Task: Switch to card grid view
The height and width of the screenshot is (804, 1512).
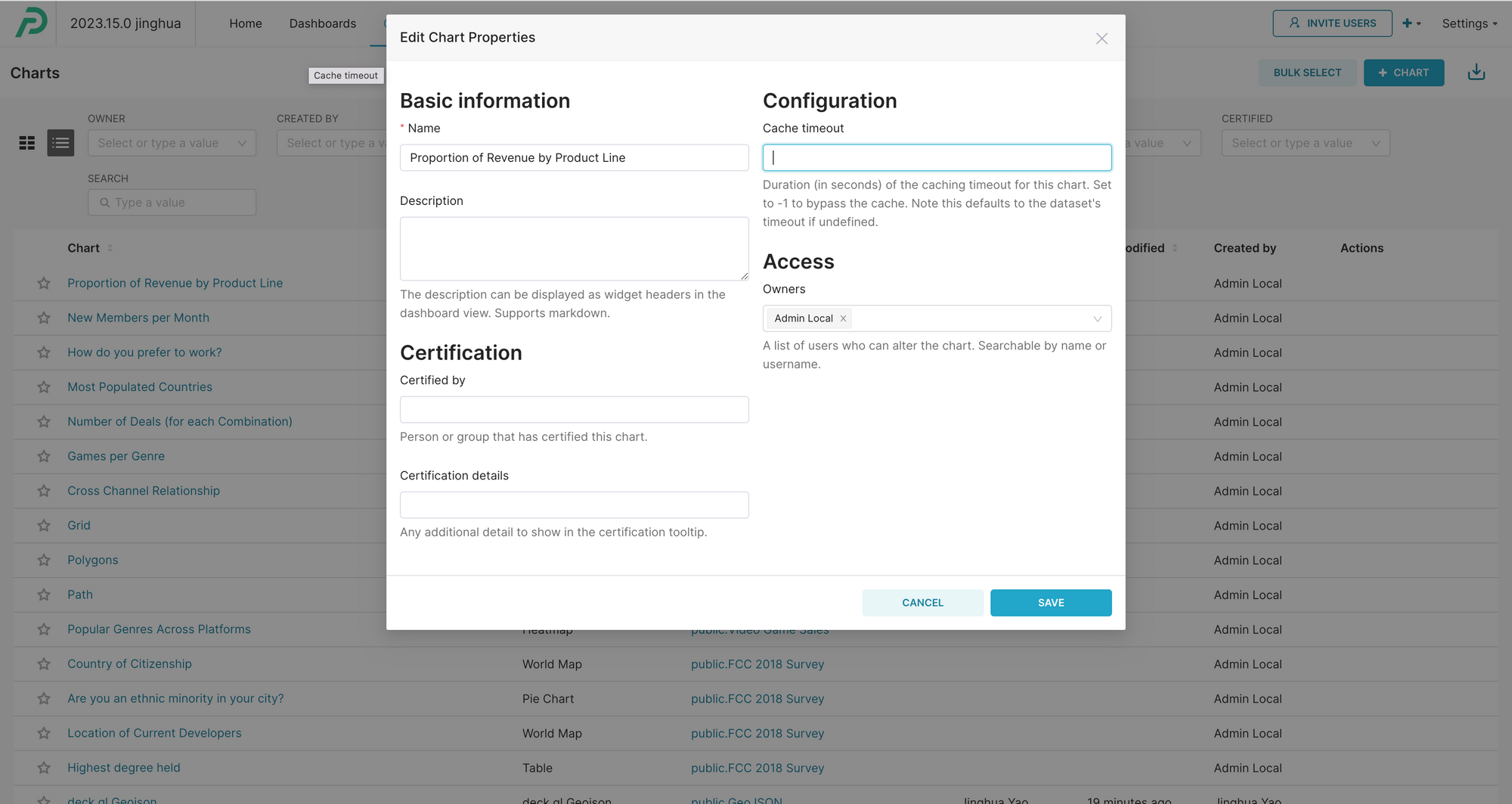Action: (26, 142)
